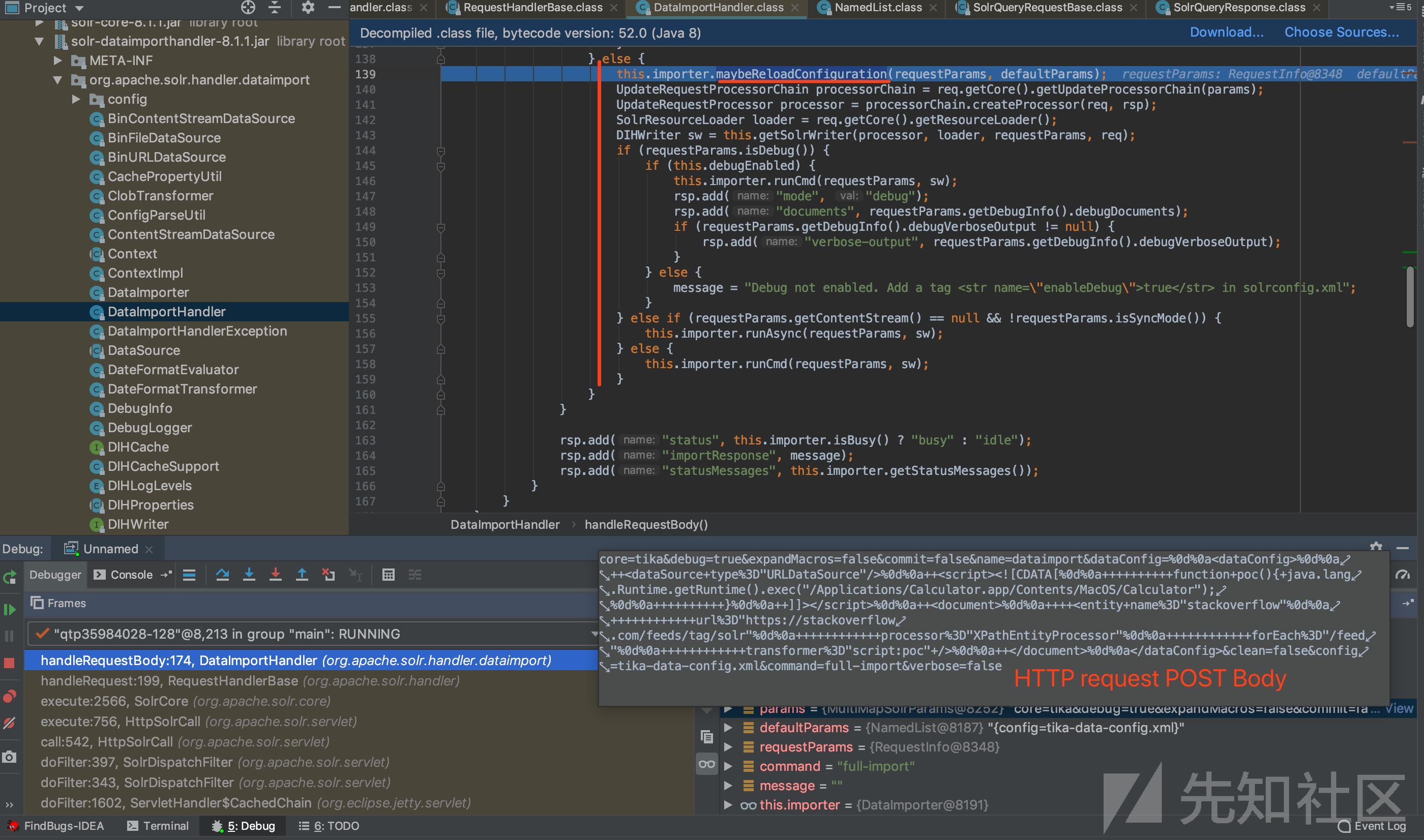The width and height of the screenshot is (1424, 840).
Task: Click the Drop Frame icon
Action: (x=328, y=575)
